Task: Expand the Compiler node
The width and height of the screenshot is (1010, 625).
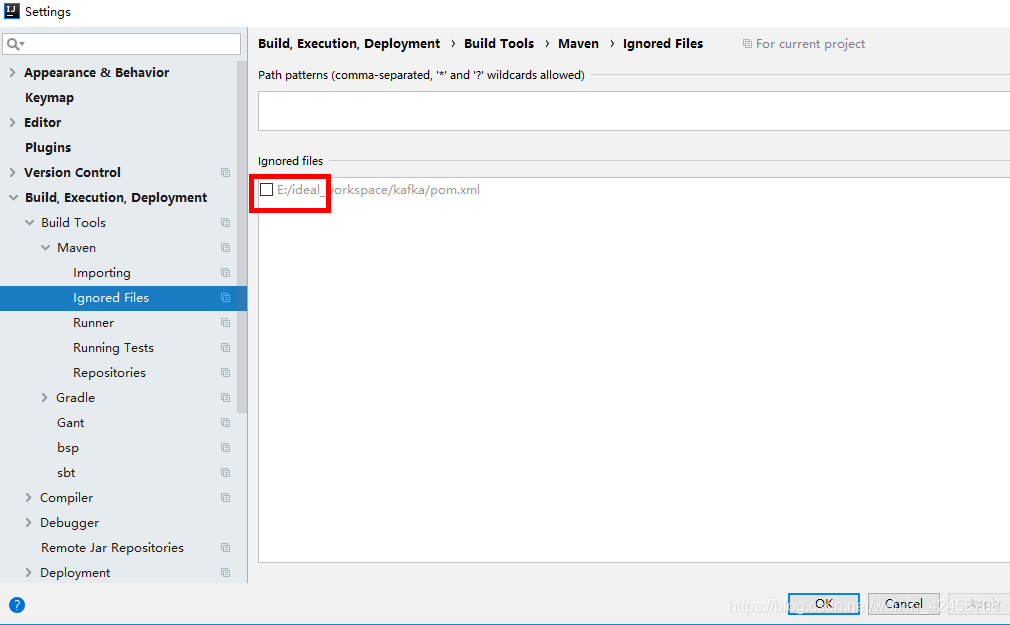Action: (28, 498)
